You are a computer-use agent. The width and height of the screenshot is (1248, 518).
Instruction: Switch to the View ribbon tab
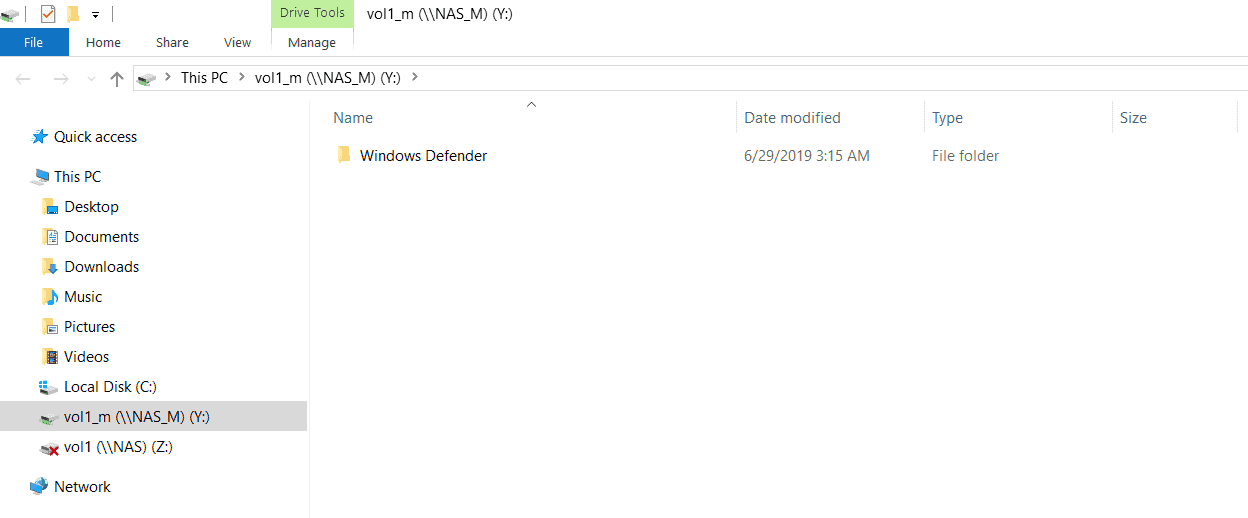point(238,42)
